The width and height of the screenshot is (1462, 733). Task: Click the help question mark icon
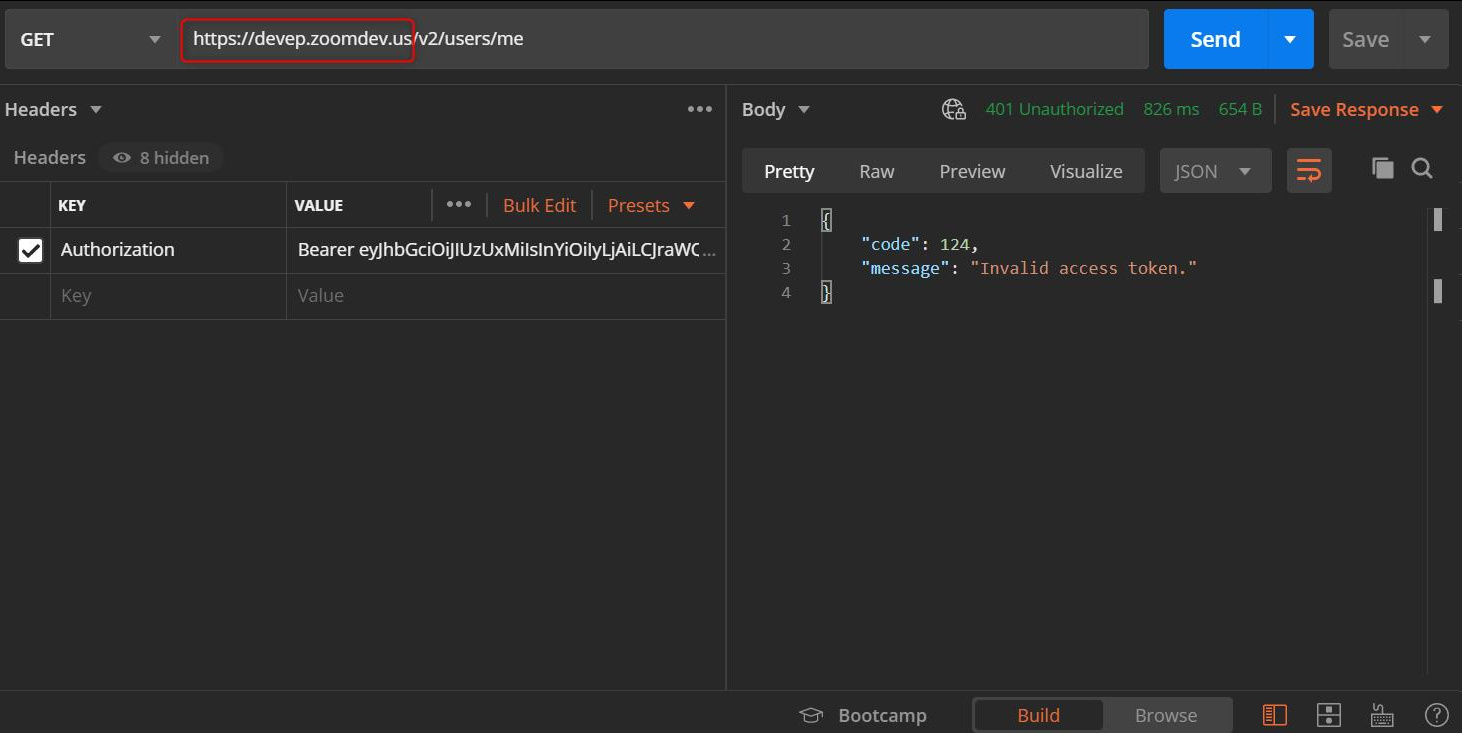(1435, 715)
